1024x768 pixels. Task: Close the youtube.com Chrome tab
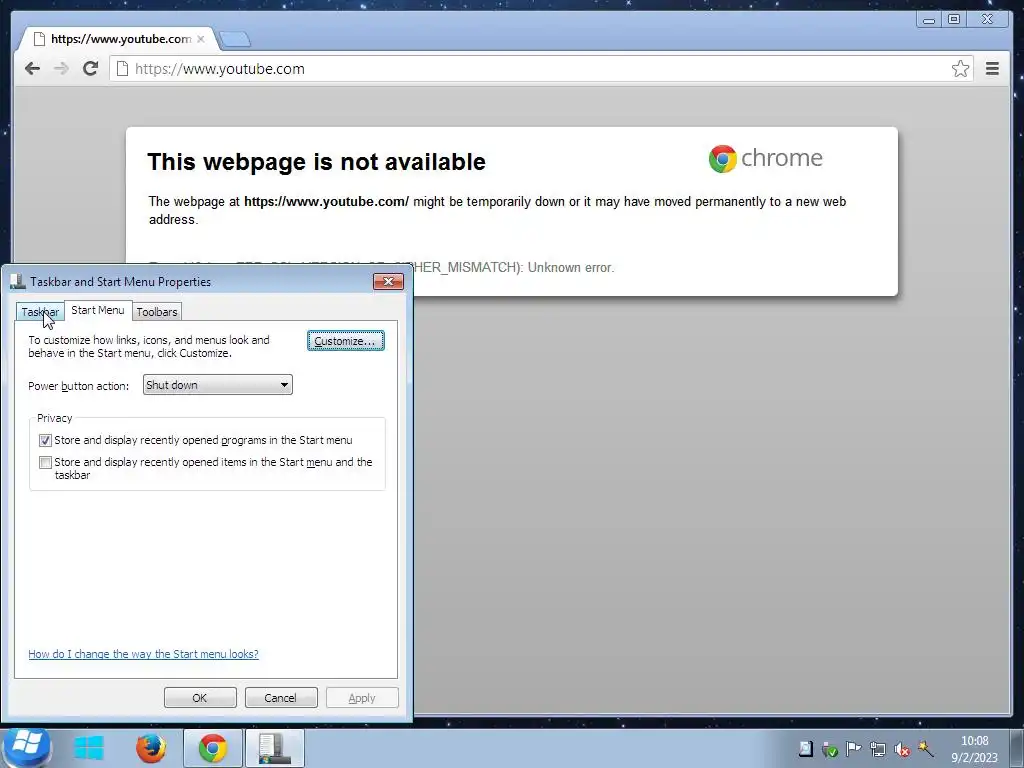pyautogui.click(x=200, y=39)
